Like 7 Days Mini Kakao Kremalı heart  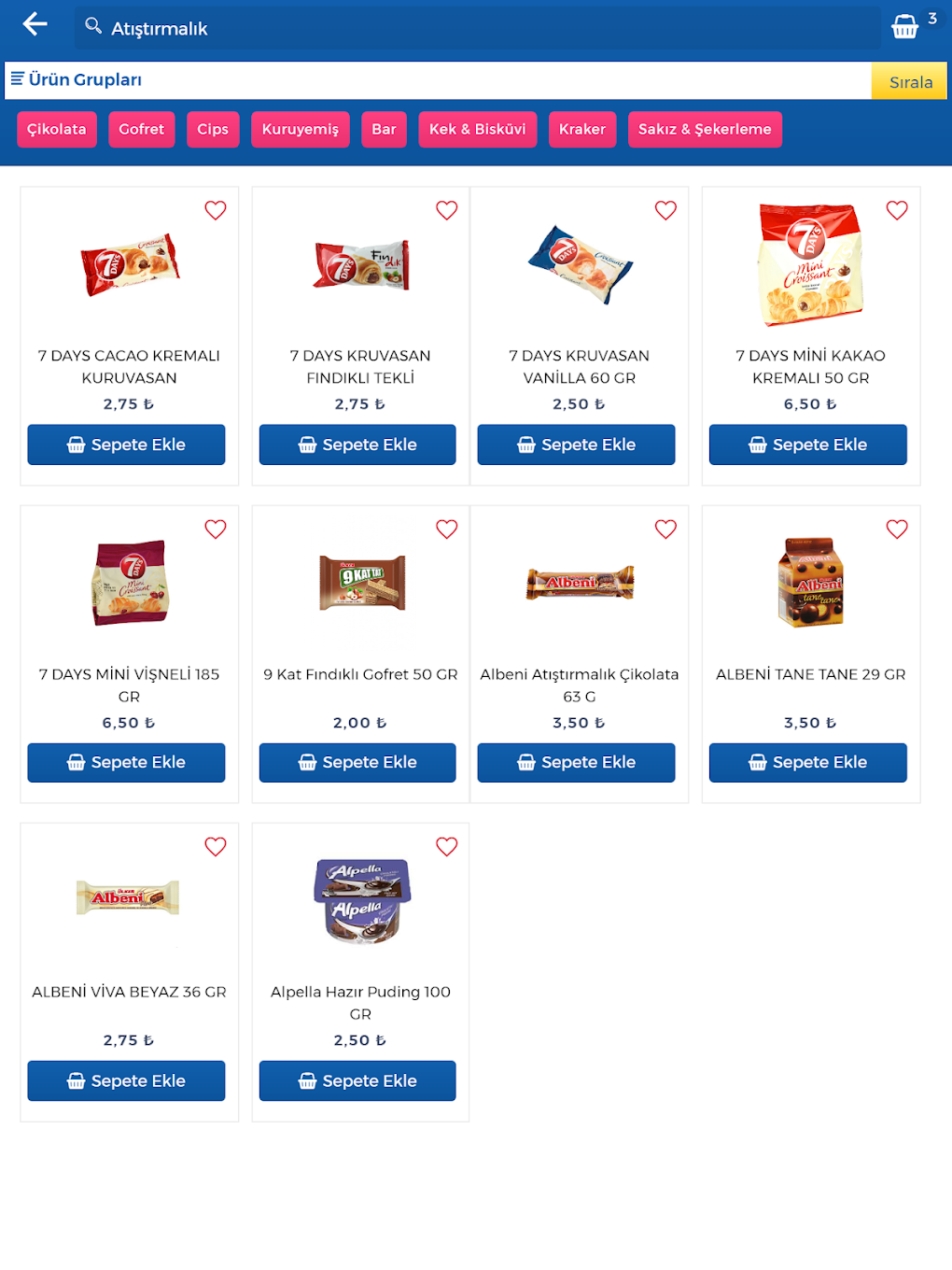point(897,210)
